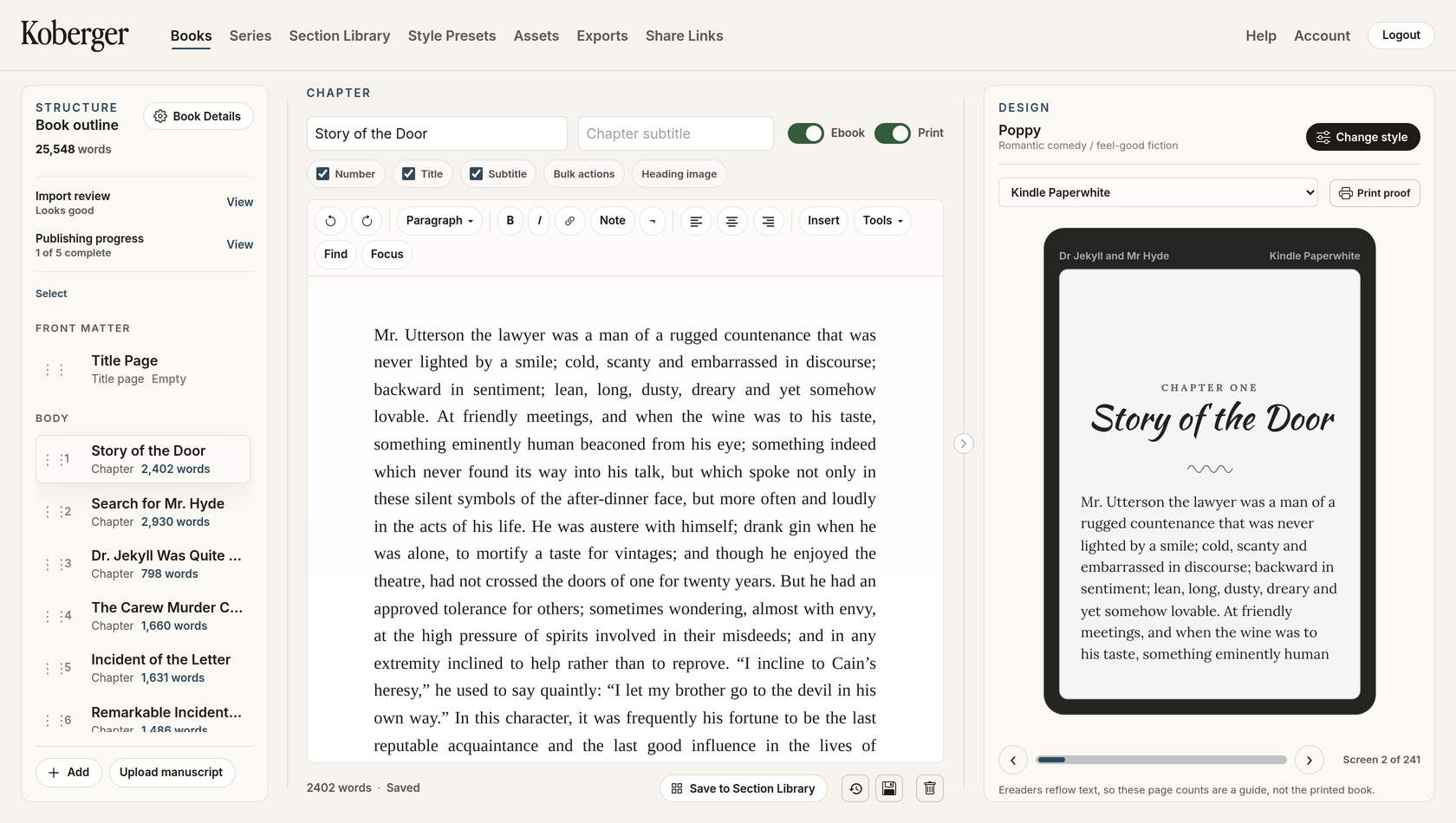Viewport: 1456px width, 823px height.
Task: Delete the chapter with the trash icon
Action: 930,788
